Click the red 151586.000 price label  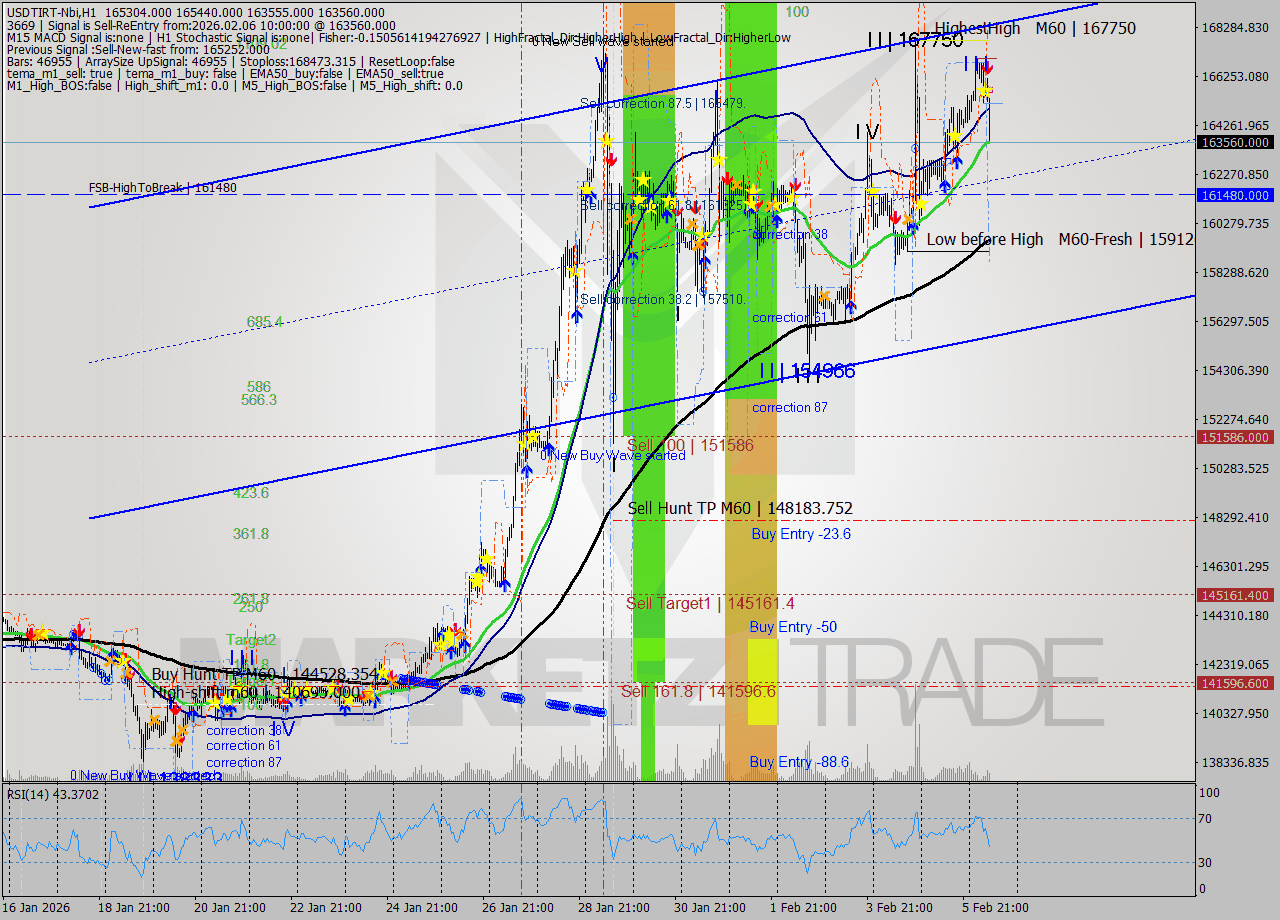coord(1234,437)
